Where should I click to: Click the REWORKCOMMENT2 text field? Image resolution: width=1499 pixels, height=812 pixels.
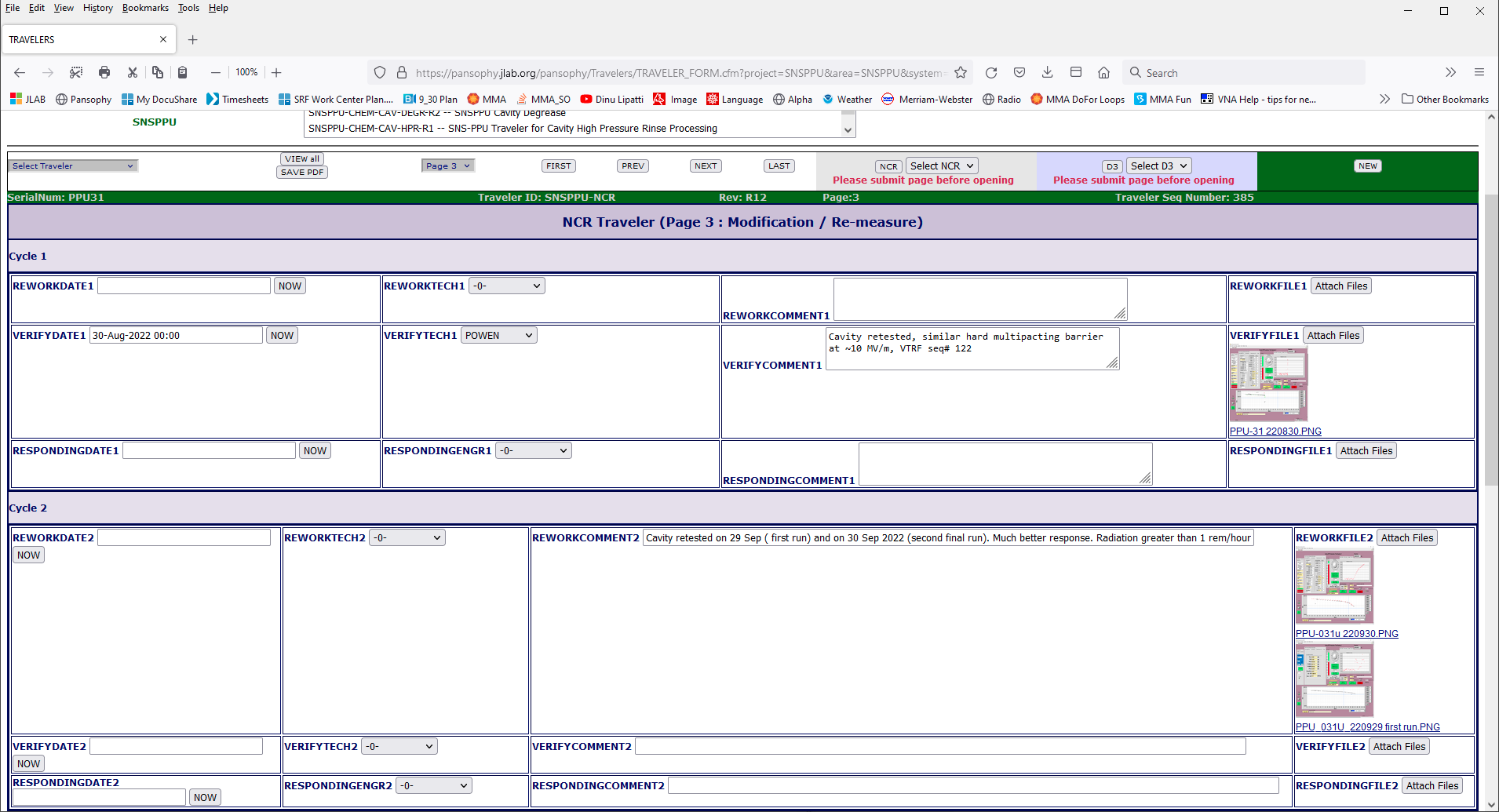tap(948, 537)
